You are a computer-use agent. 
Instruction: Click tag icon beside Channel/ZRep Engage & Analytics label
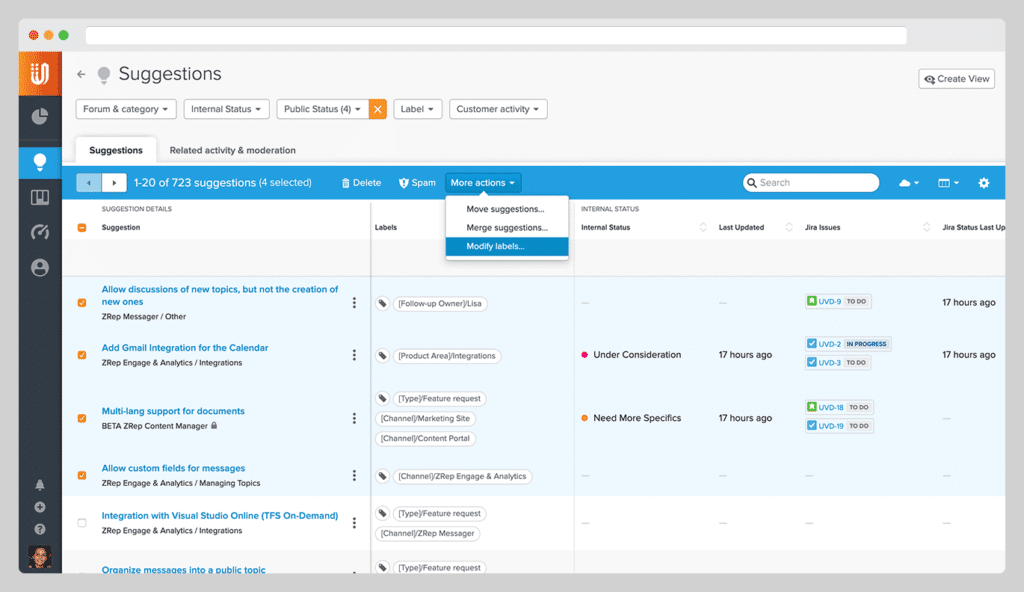(x=383, y=476)
